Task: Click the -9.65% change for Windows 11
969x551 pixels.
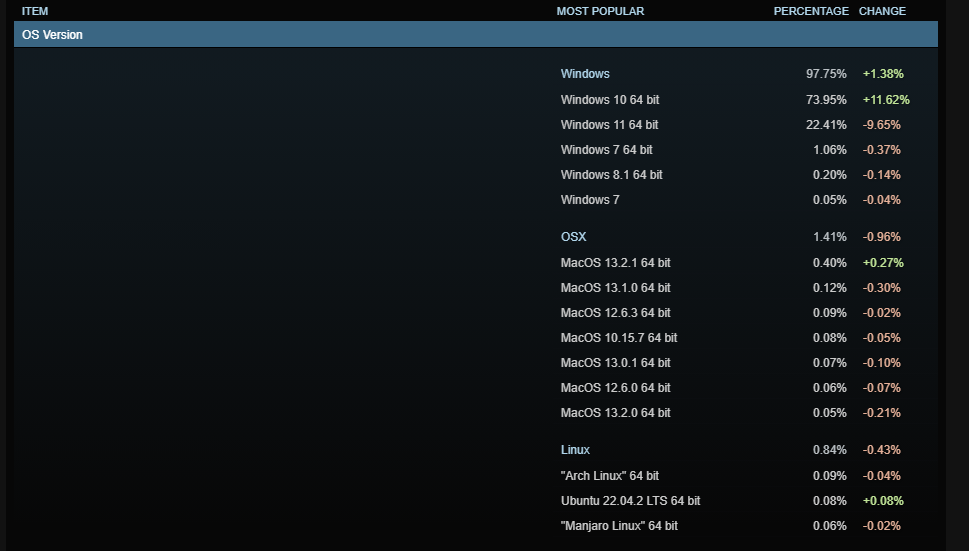Action: (x=882, y=125)
